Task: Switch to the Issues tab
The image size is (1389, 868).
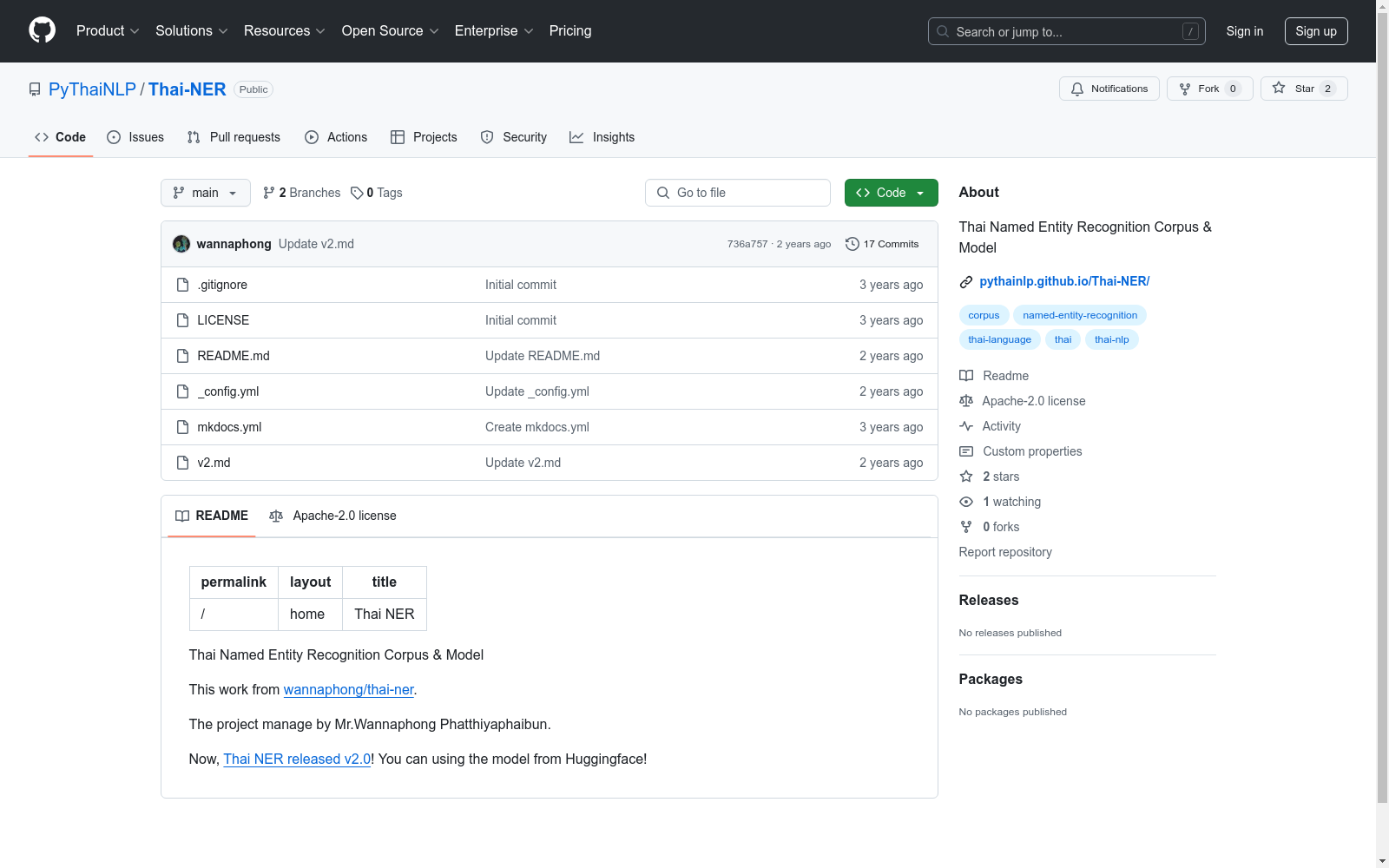Action: (x=135, y=137)
